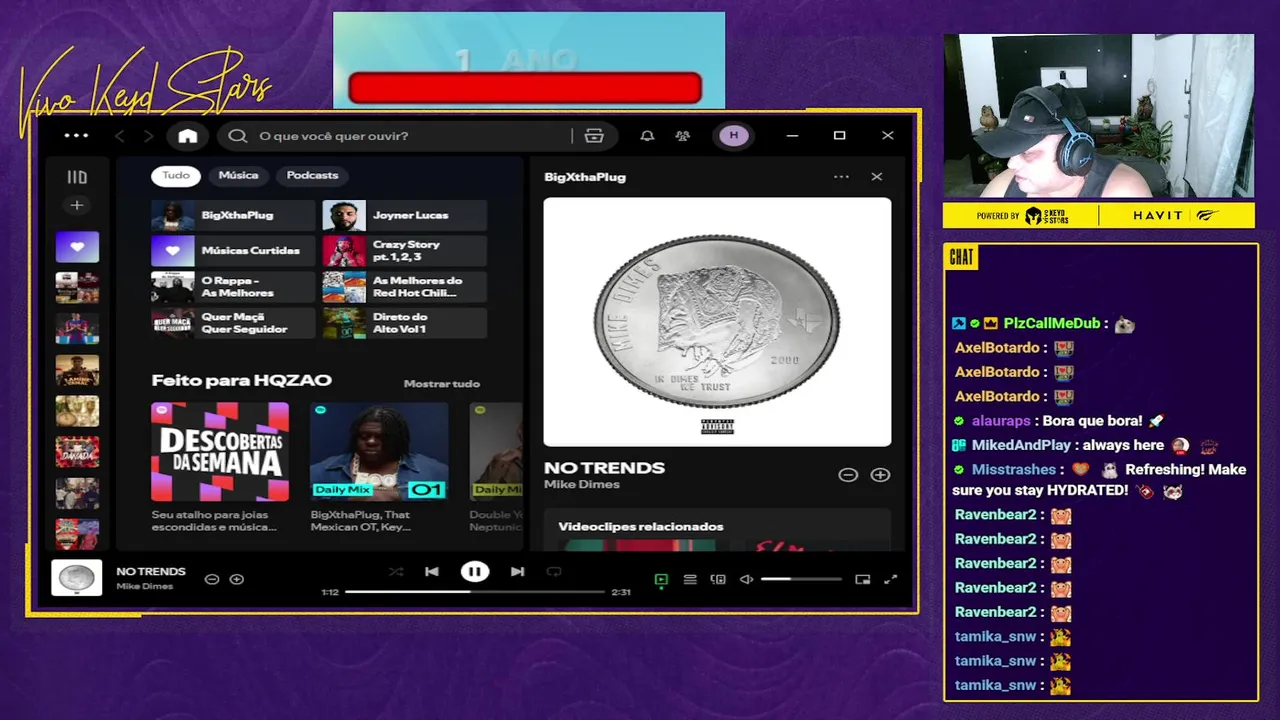Open the friend activity icon
Image resolution: width=1280 pixels, height=720 pixels.
(x=683, y=136)
